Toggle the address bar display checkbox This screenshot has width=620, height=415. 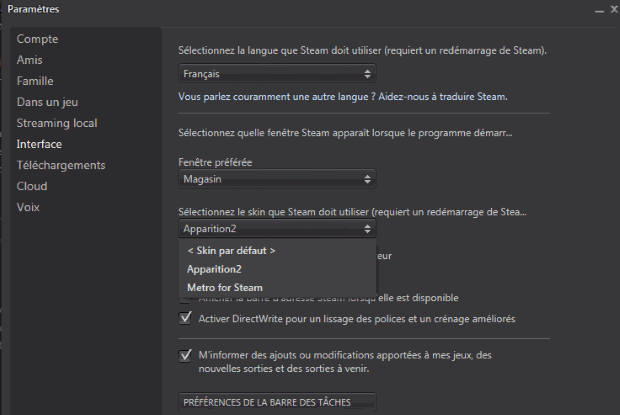185,299
